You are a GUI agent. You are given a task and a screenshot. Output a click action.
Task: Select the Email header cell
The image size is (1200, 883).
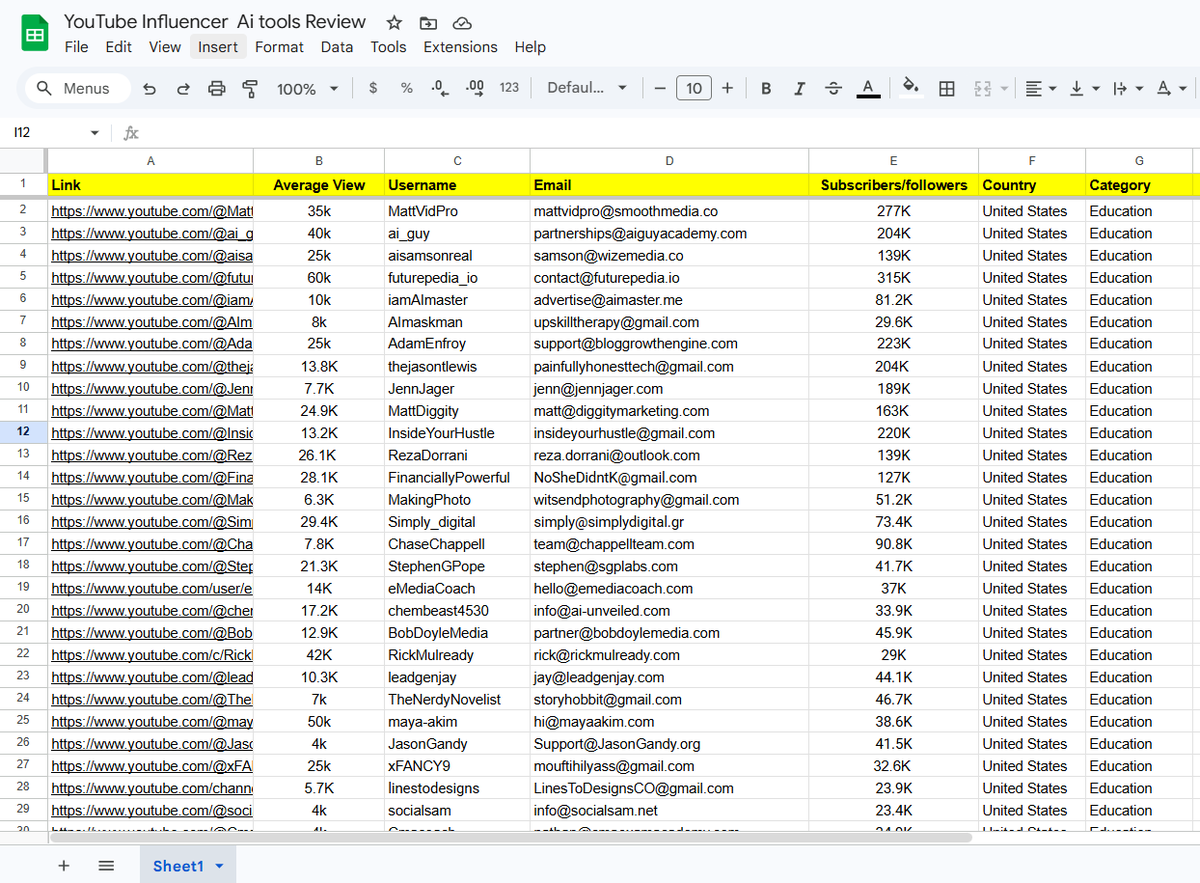[x=669, y=185]
